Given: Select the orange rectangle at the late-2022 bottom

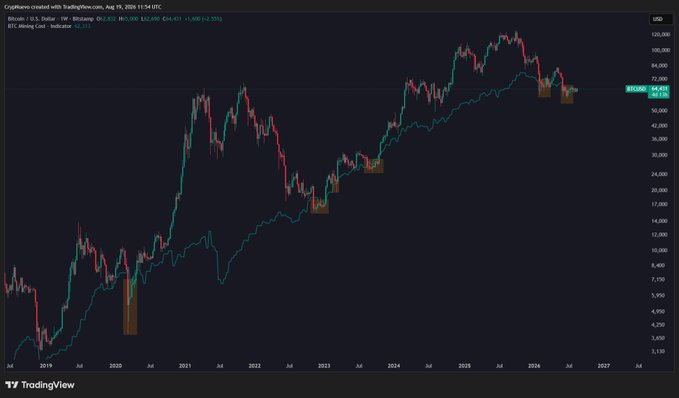Looking at the screenshot, I should tap(320, 206).
